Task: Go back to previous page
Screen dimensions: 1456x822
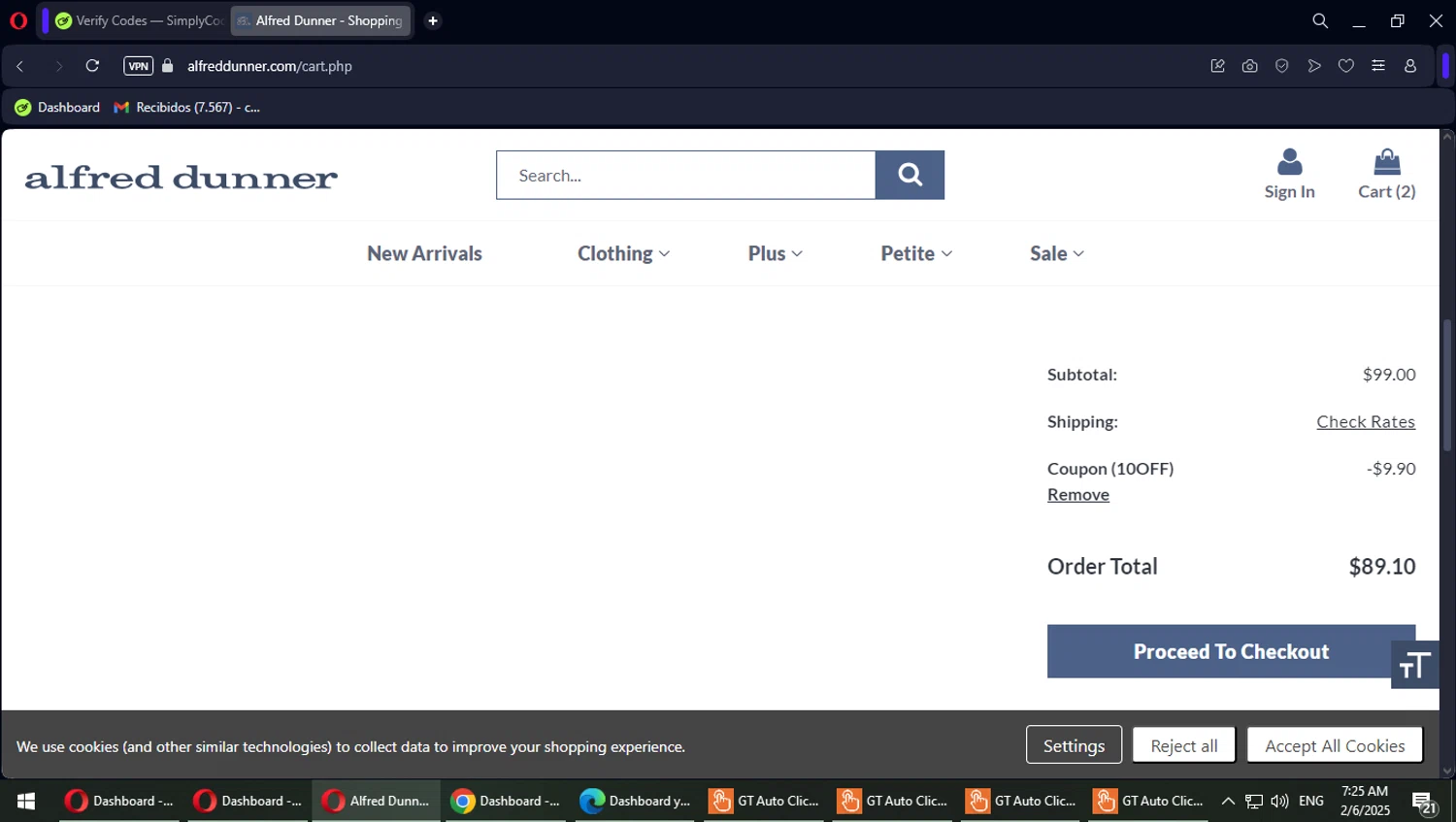Action: [x=20, y=66]
